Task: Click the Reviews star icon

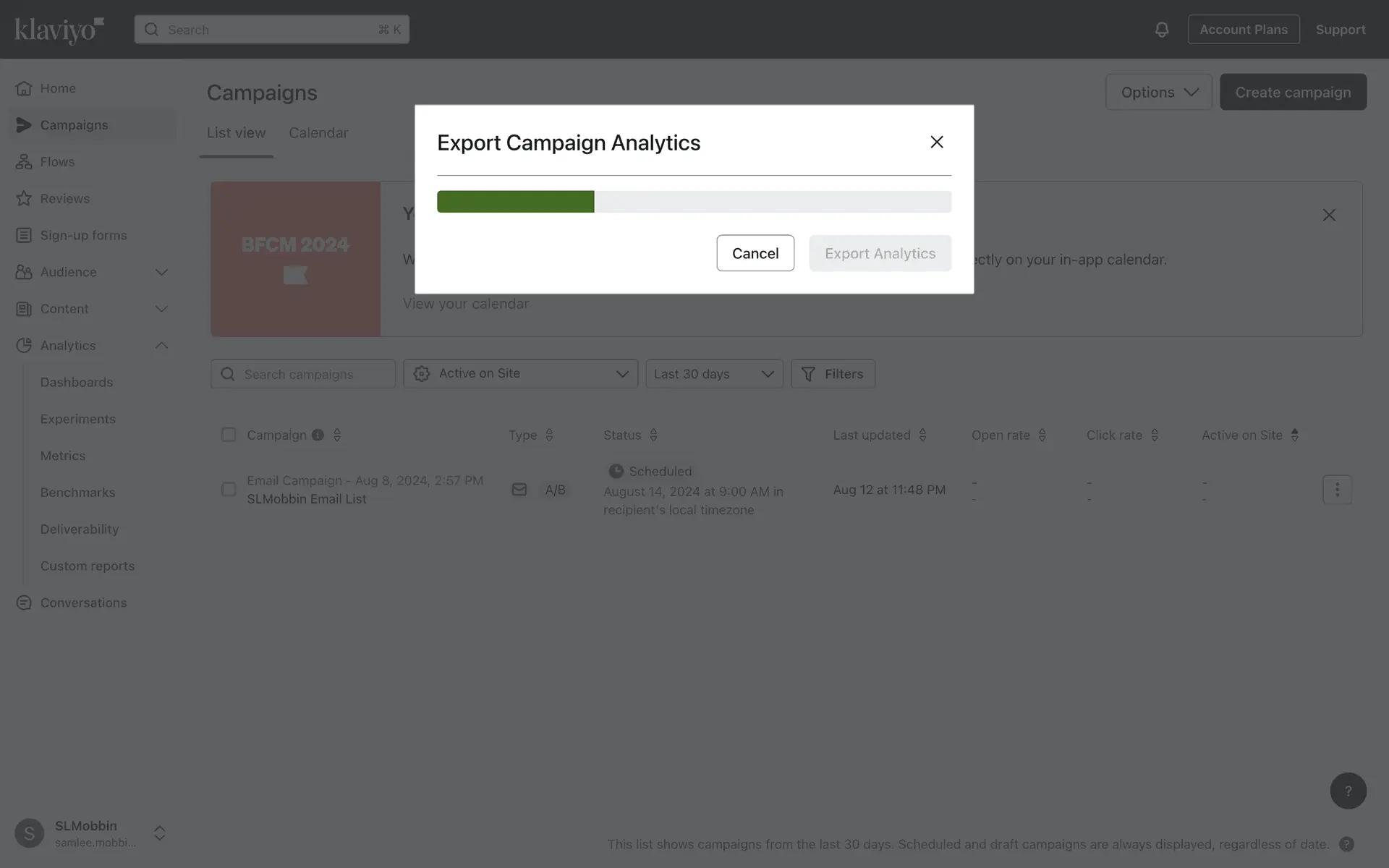Action: click(x=24, y=198)
